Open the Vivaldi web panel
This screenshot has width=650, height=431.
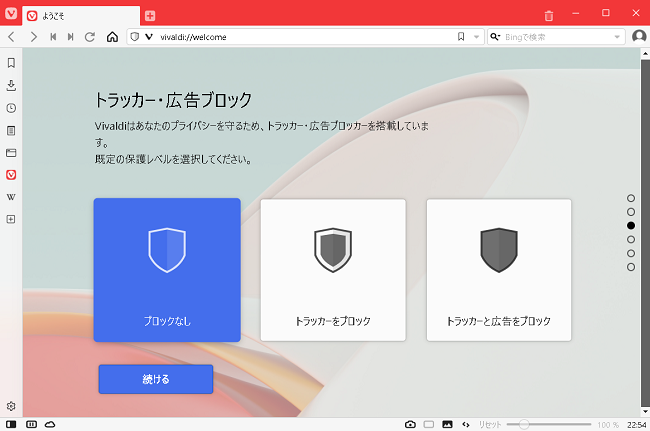pyautogui.click(x=11, y=175)
